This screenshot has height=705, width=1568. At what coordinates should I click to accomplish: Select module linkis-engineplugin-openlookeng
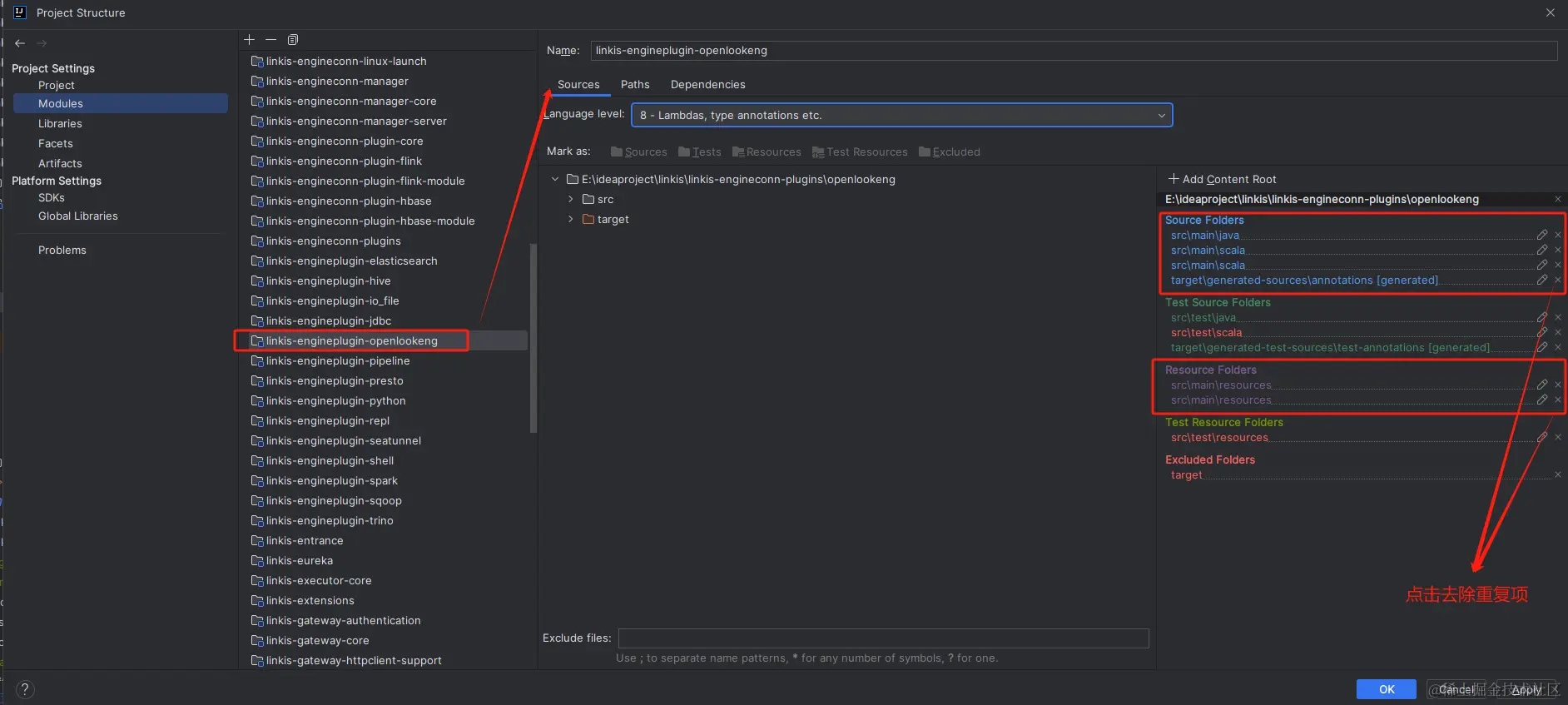(x=351, y=340)
